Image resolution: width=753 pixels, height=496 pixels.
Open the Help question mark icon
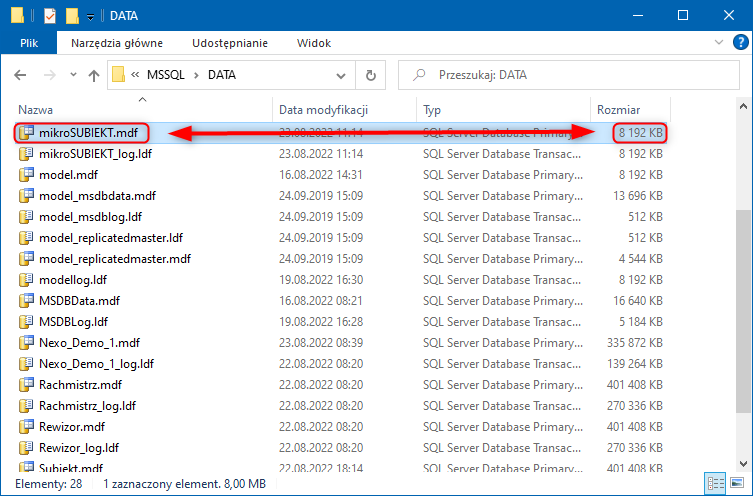click(x=740, y=43)
